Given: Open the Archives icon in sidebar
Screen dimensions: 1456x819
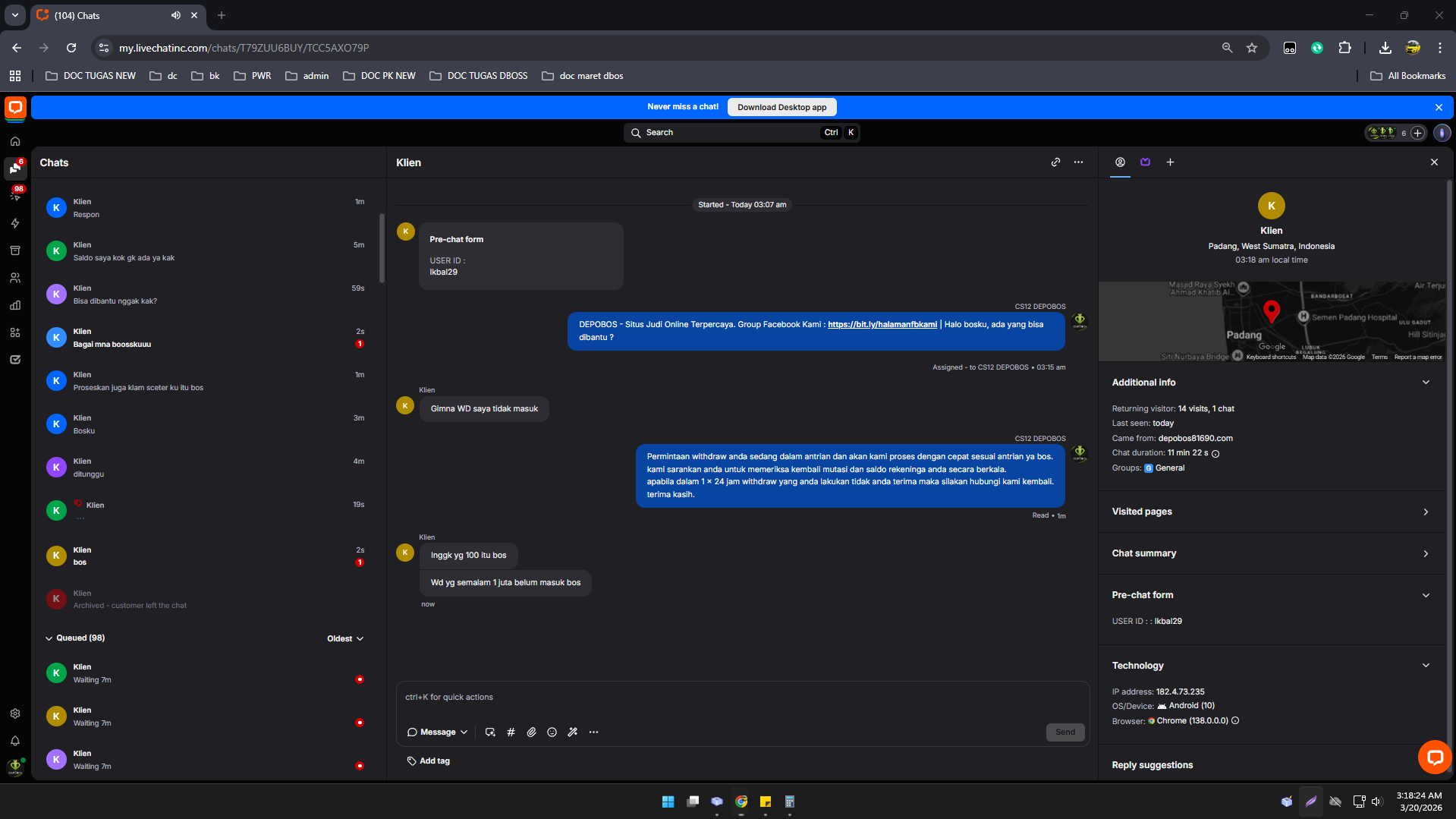Looking at the screenshot, I should (x=15, y=250).
